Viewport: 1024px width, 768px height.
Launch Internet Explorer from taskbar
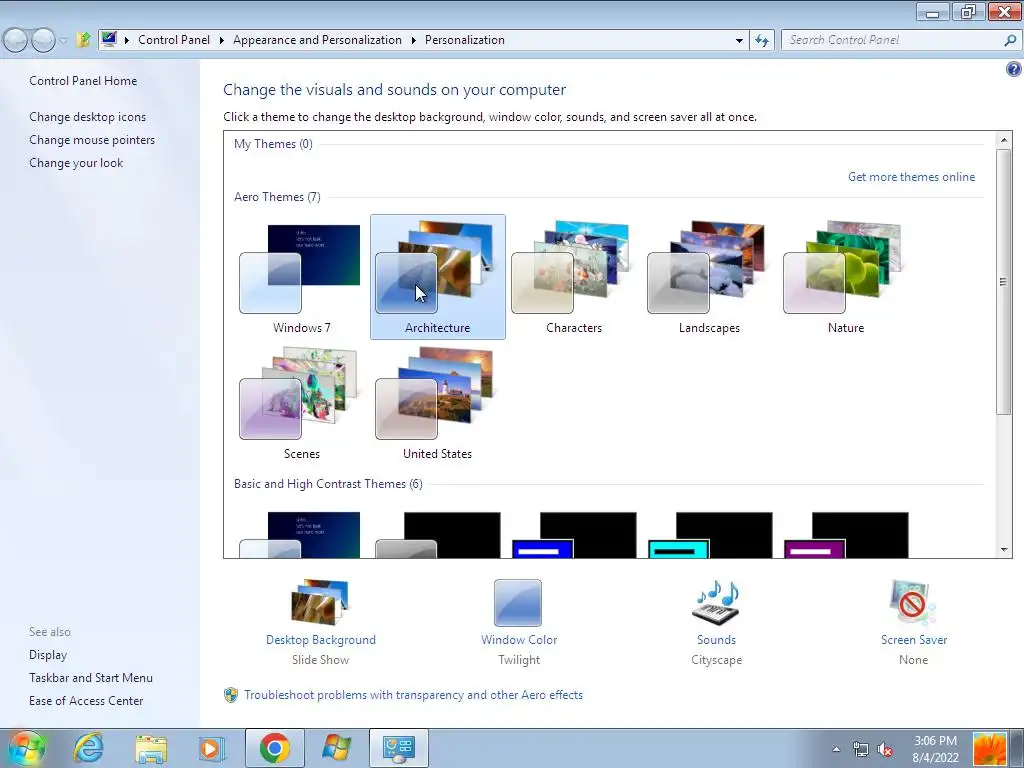88,748
